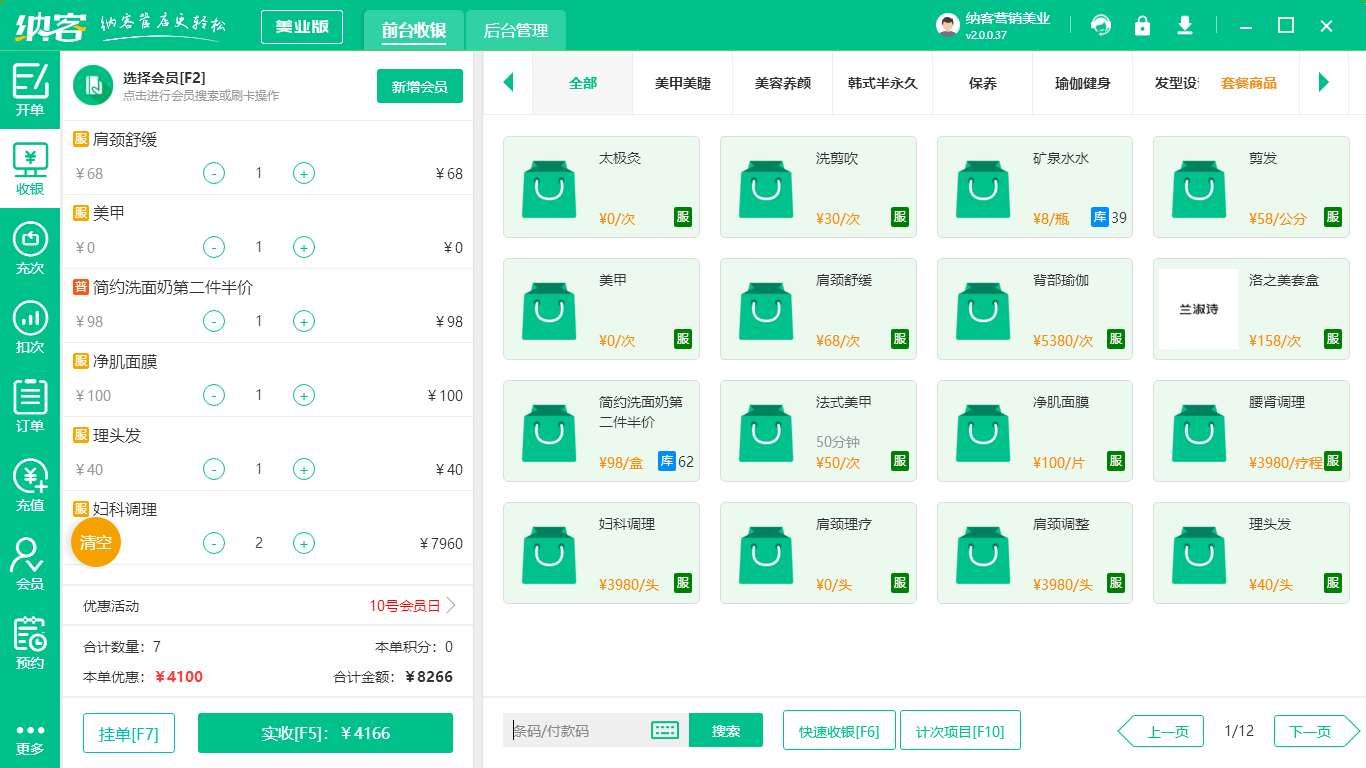Click the 纳客营销美业 user avatar
Viewport: 1366px width, 768px height.
coord(948,25)
